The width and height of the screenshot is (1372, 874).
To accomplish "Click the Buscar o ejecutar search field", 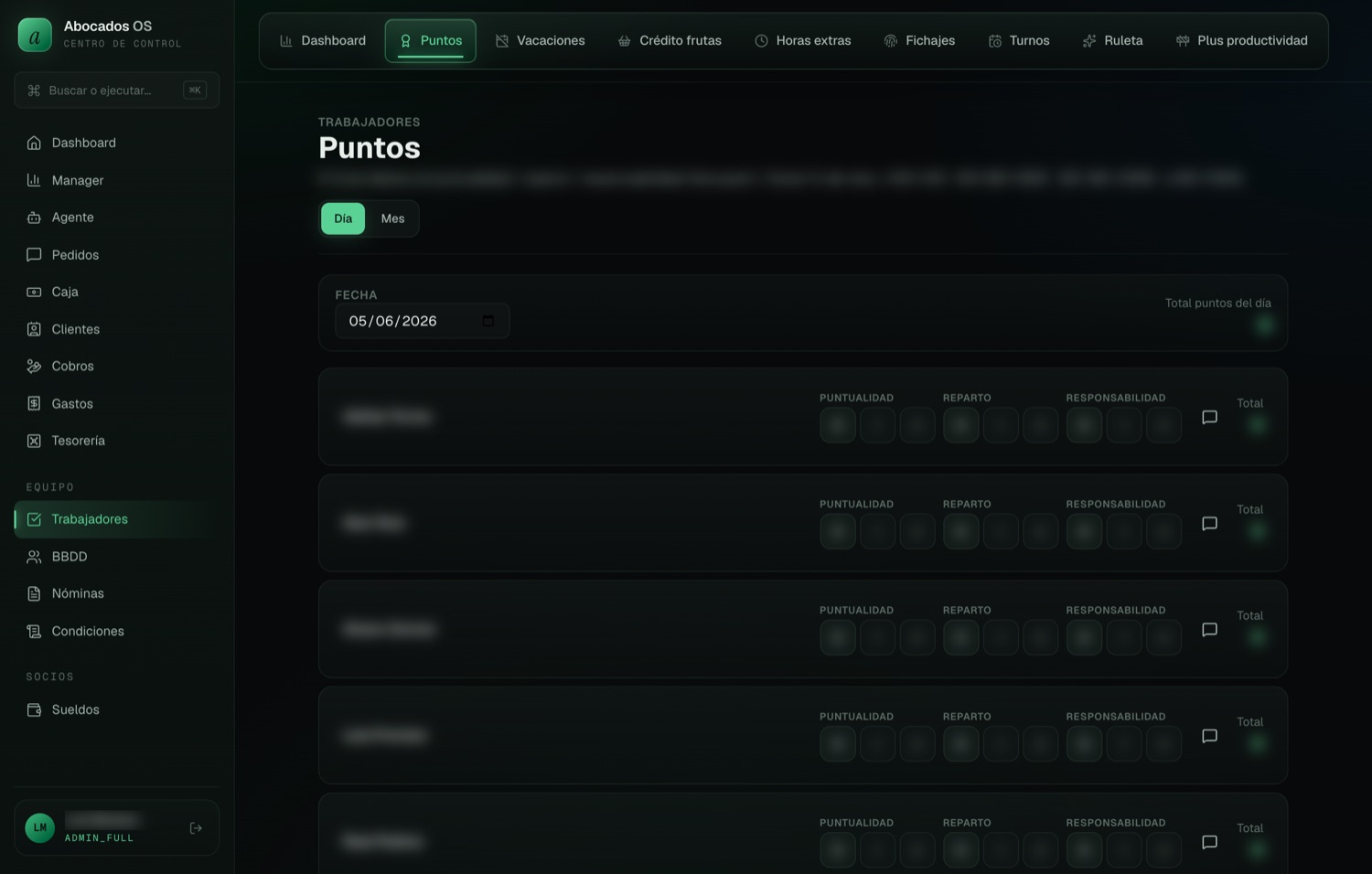I will [x=116, y=90].
